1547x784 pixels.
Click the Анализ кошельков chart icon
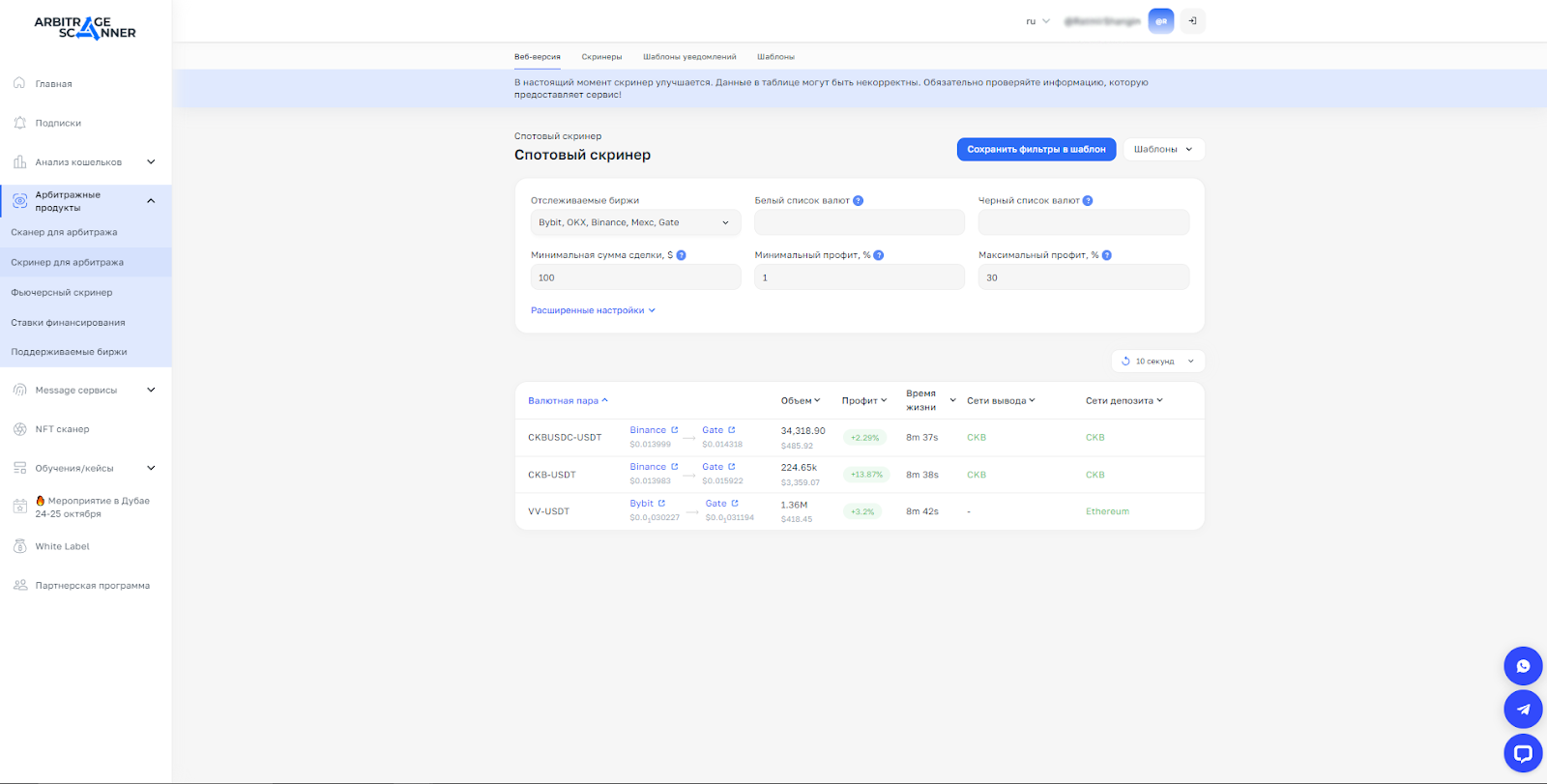coord(19,161)
